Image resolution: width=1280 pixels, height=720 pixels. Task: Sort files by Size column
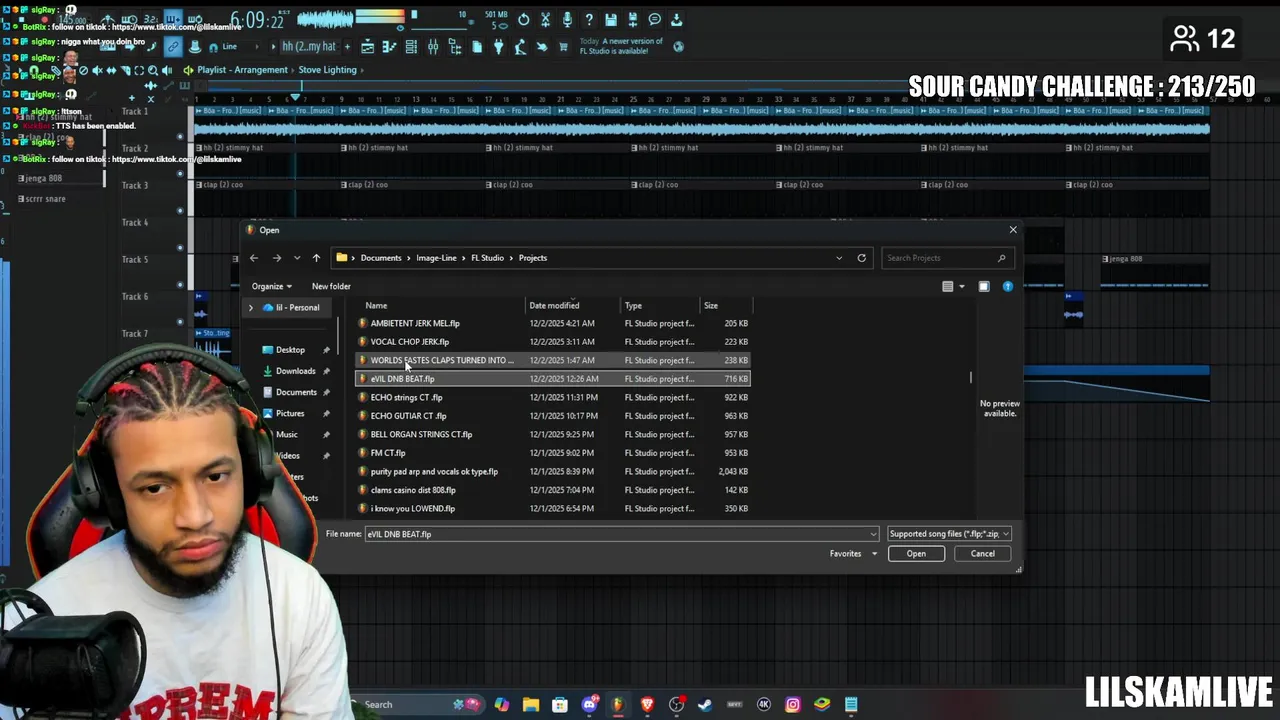pos(711,306)
